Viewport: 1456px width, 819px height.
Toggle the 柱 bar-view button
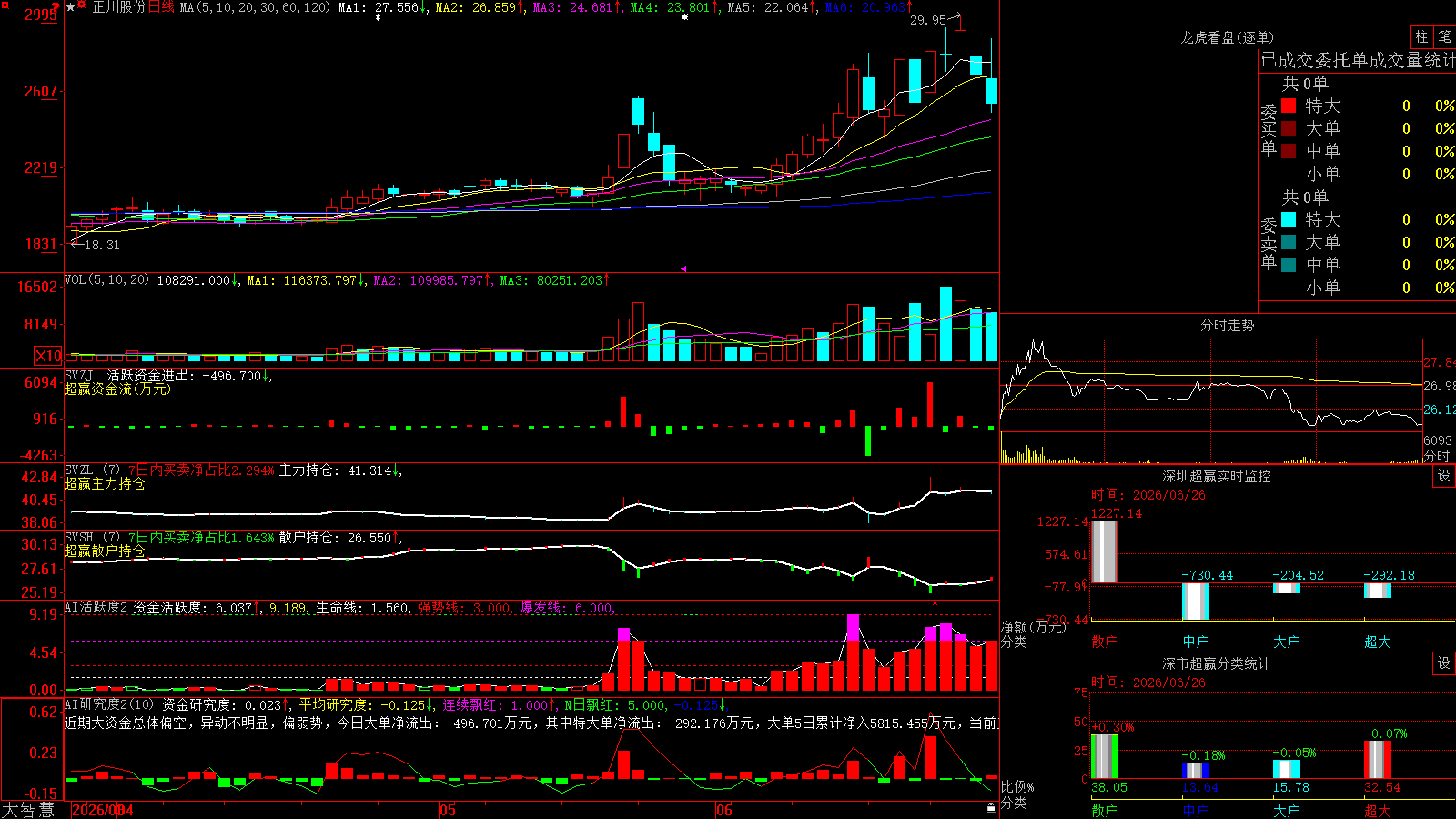1421,36
